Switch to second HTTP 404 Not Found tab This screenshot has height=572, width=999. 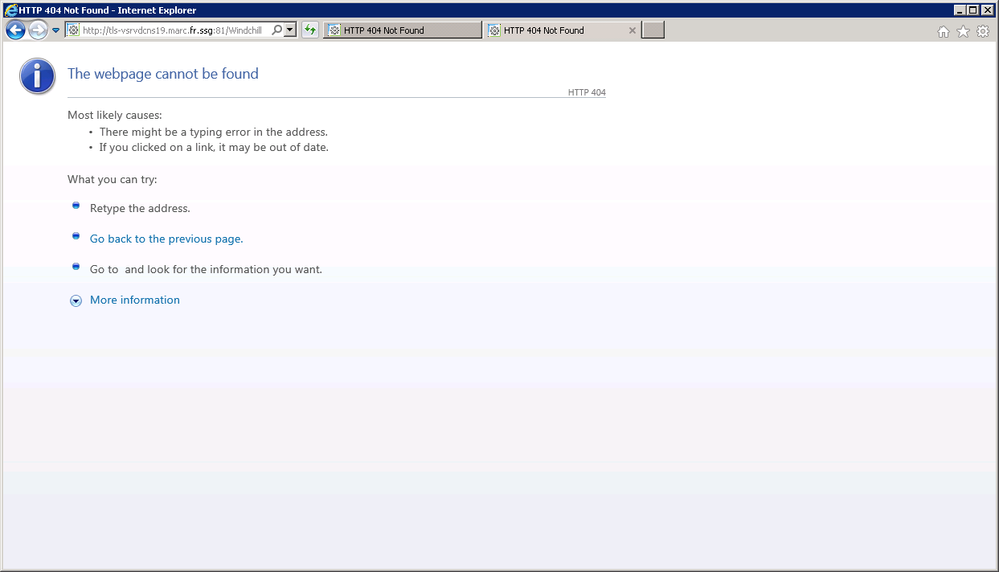tap(562, 30)
